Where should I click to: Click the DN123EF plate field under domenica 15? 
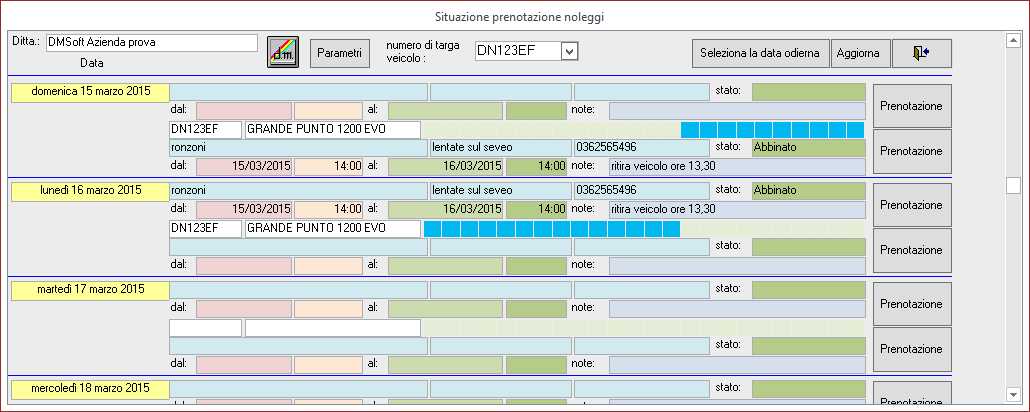[x=206, y=130]
